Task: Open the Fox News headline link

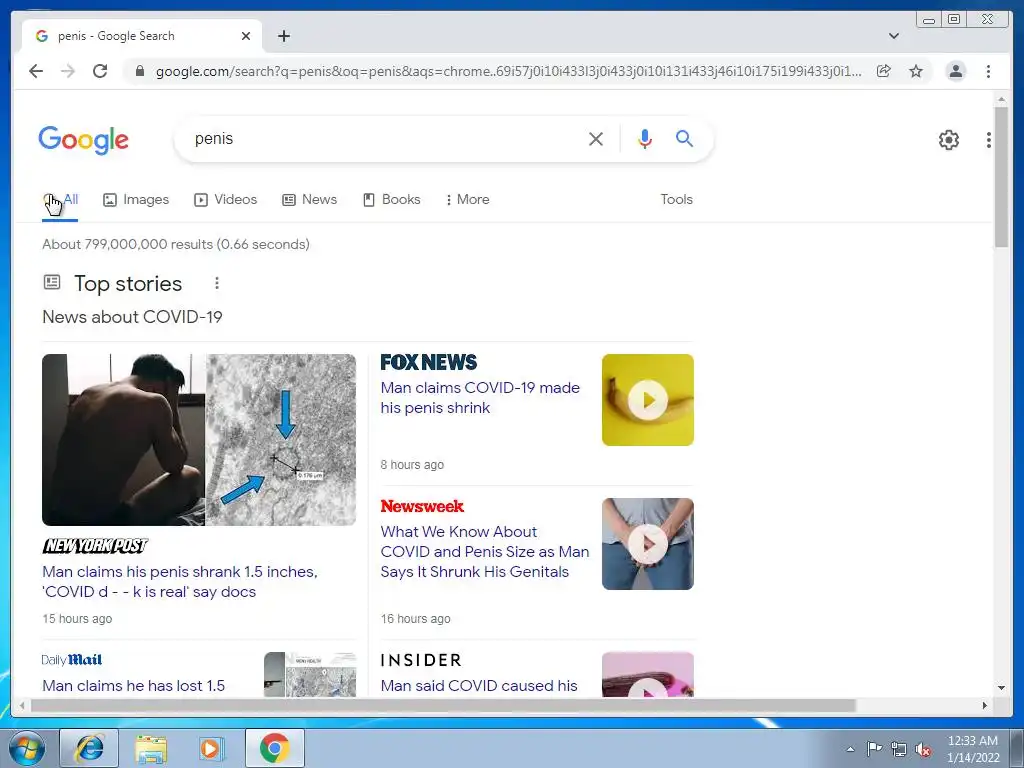Action: [480, 398]
